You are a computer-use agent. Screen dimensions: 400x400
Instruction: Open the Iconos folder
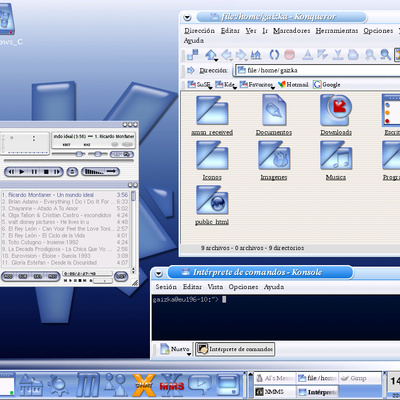tap(212, 161)
